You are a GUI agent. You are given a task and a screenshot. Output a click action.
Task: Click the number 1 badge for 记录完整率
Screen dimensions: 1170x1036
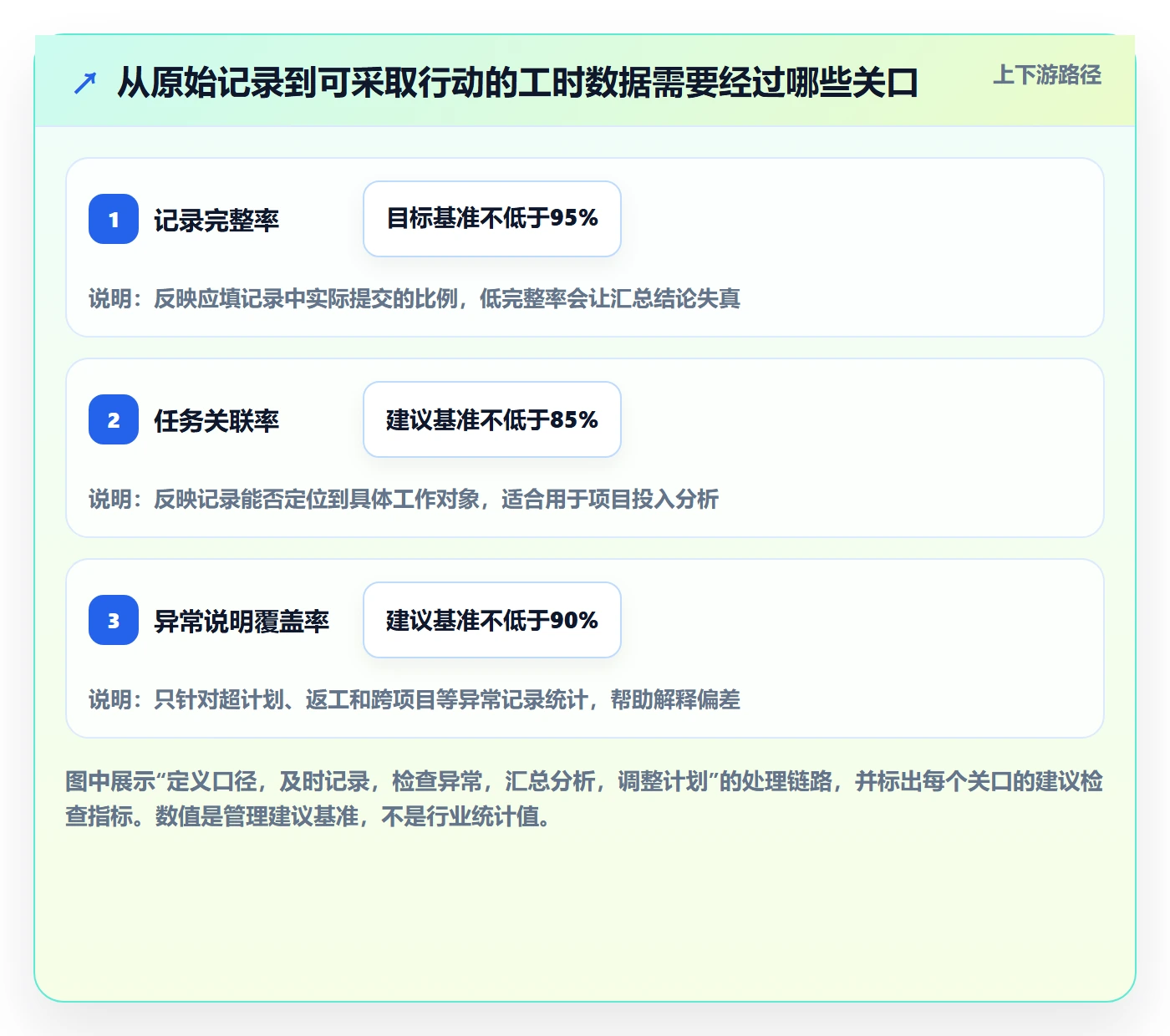114,219
